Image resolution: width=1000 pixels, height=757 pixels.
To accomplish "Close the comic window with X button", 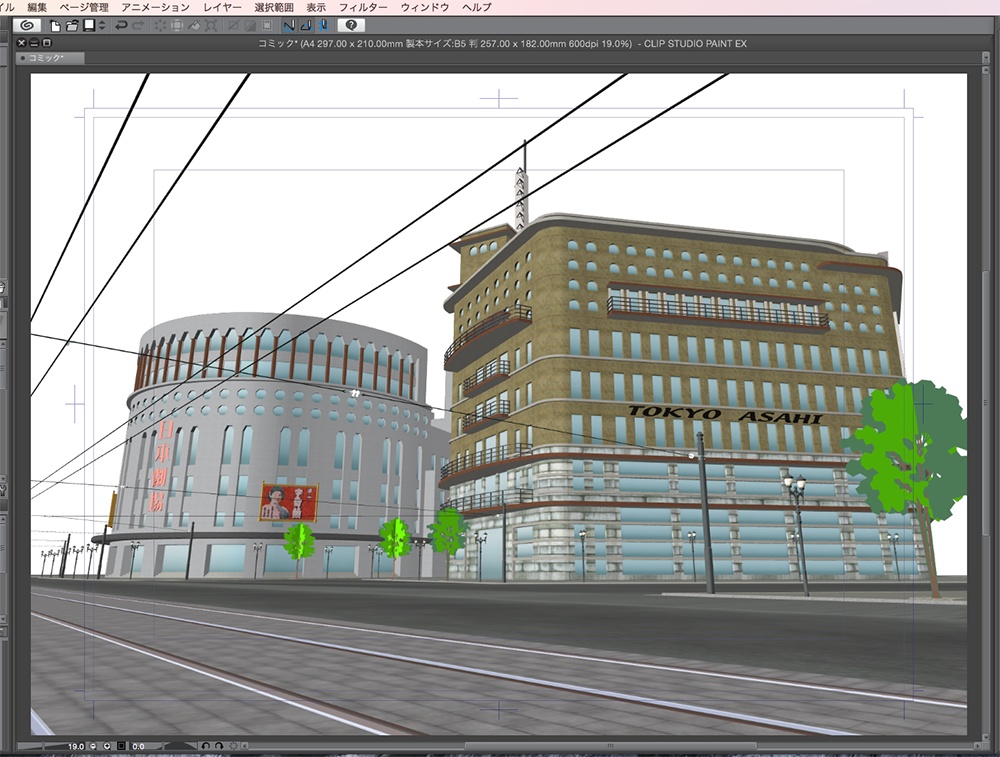I will point(22,43).
